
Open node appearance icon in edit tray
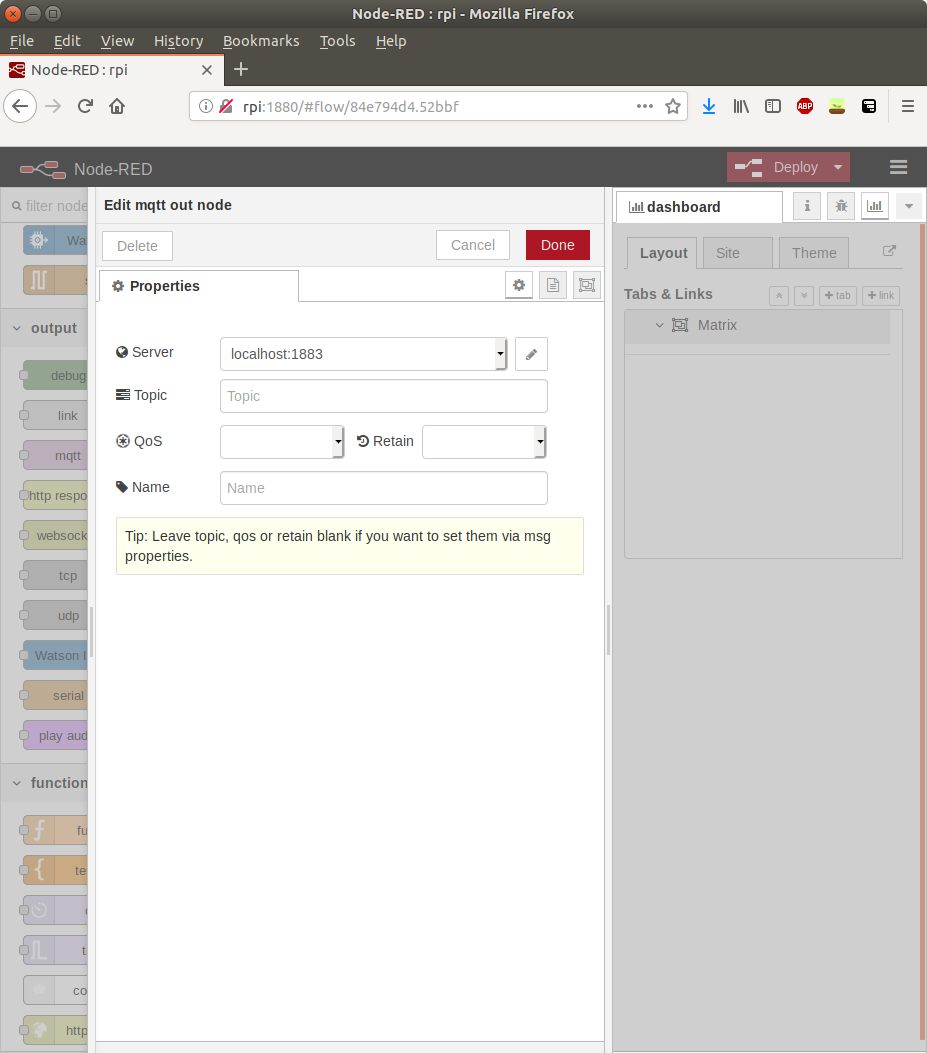point(586,285)
